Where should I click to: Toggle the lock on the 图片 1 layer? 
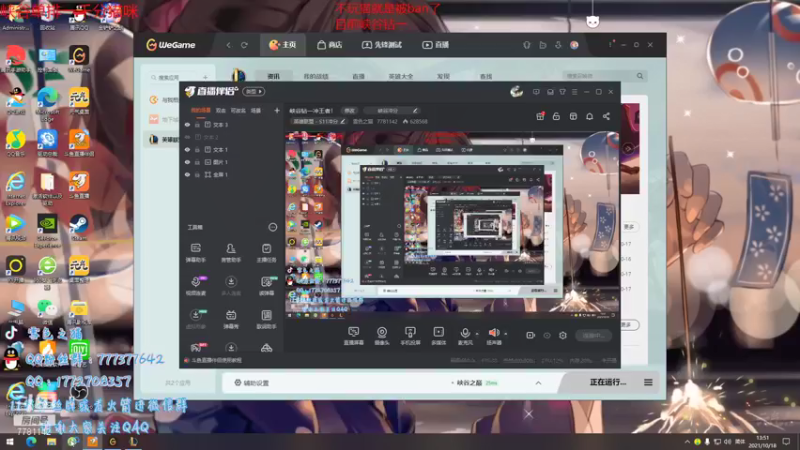point(197,162)
